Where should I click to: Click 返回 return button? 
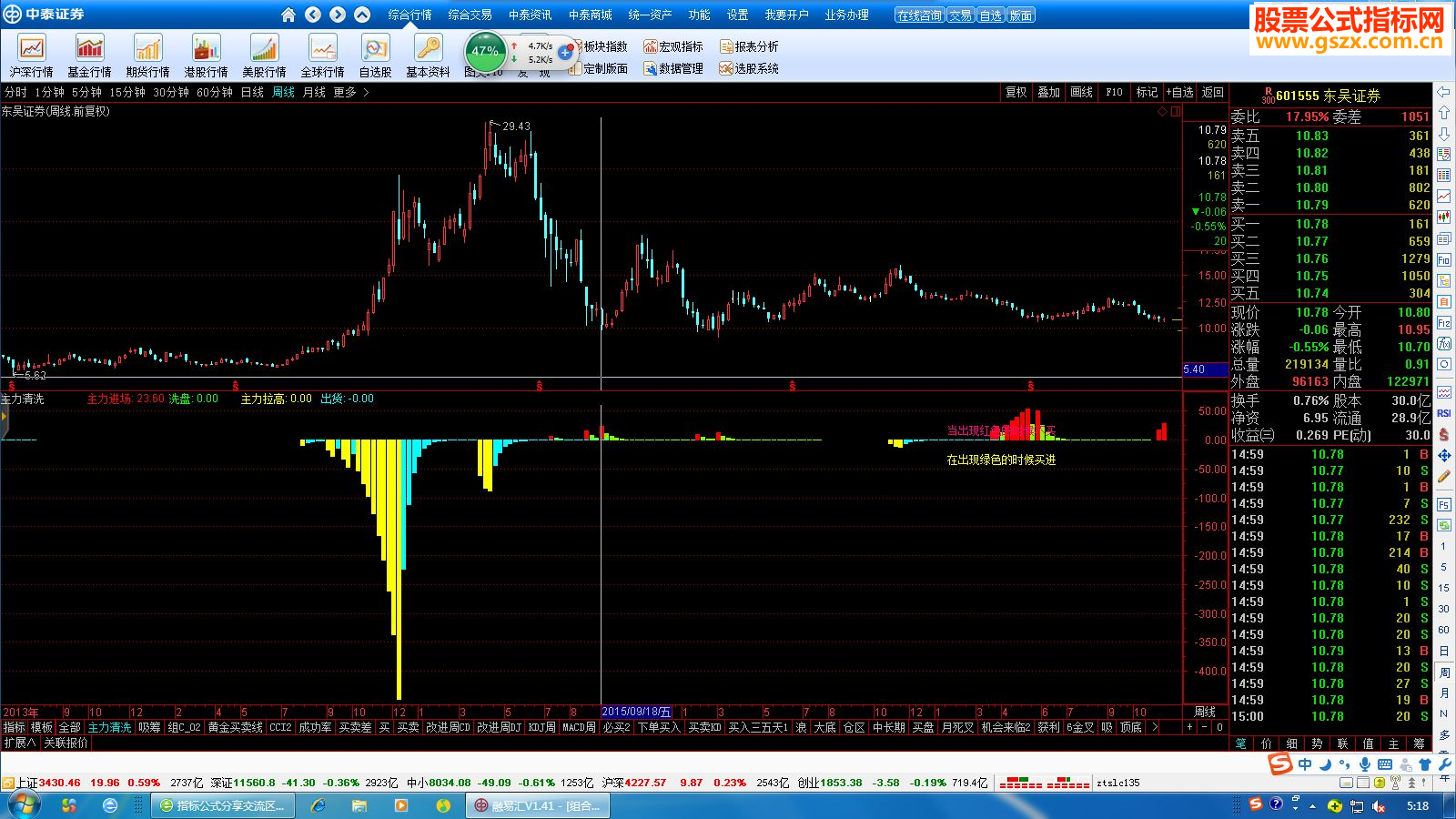click(x=1212, y=92)
